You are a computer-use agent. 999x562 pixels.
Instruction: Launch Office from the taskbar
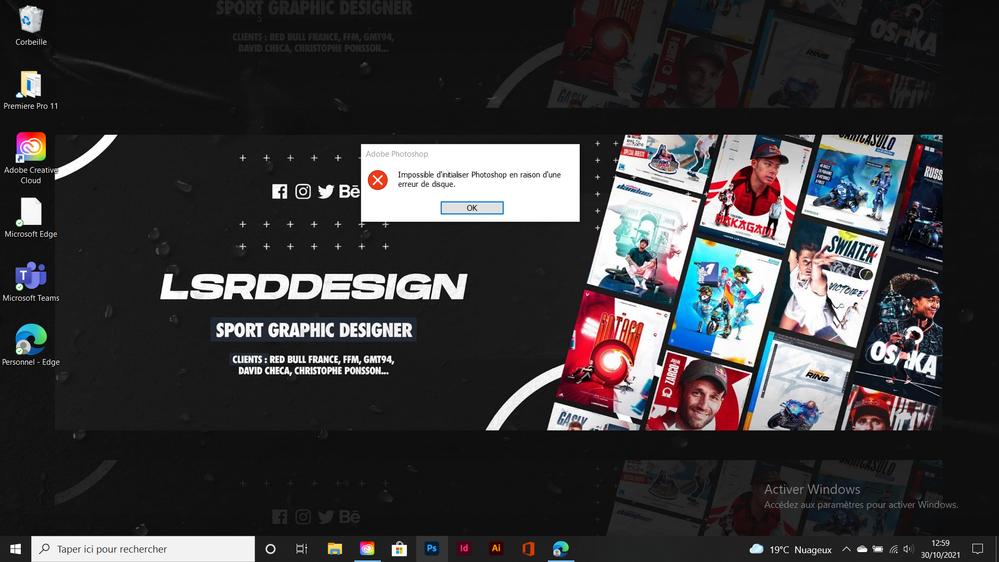(x=528, y=549)
